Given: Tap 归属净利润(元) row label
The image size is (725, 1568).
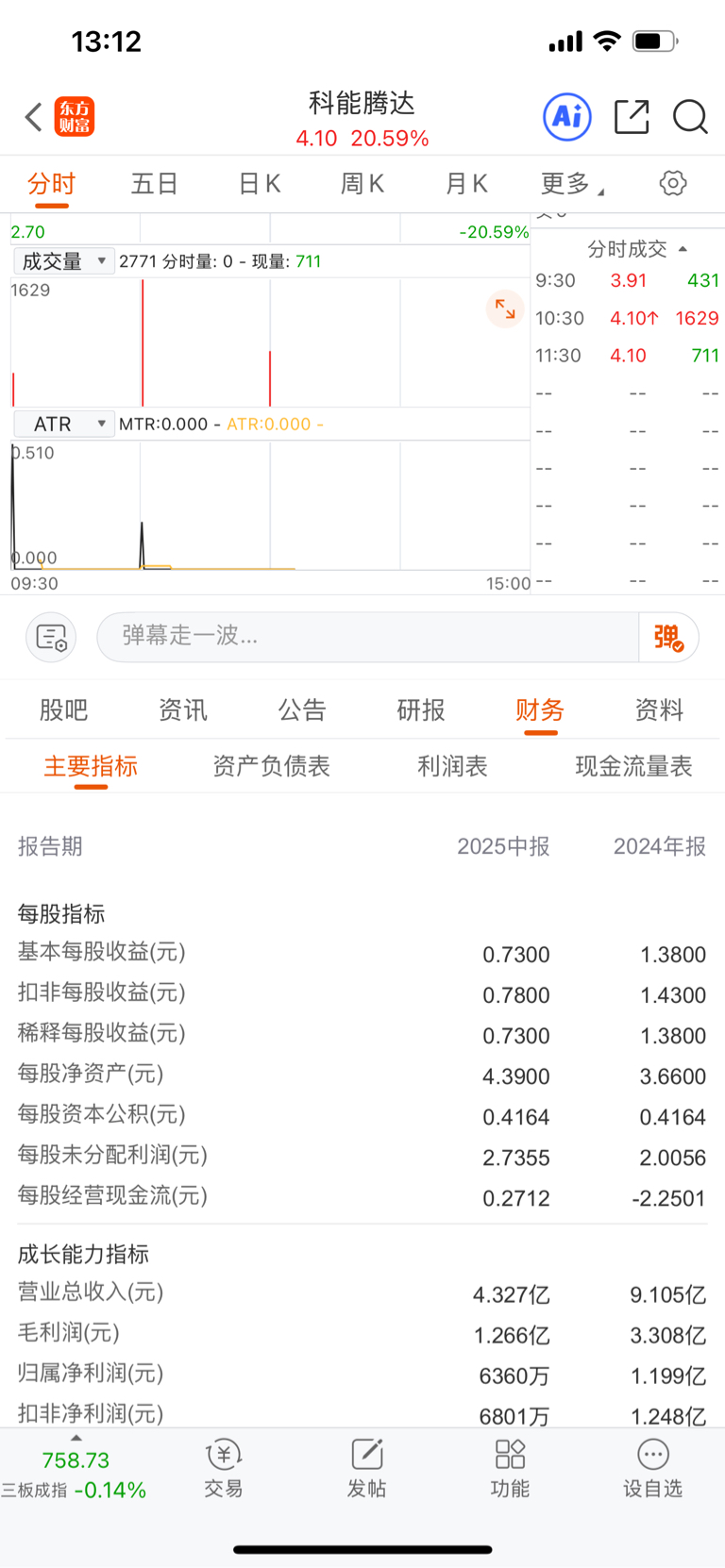Looking at the screenshot, I should (91, 1374).
